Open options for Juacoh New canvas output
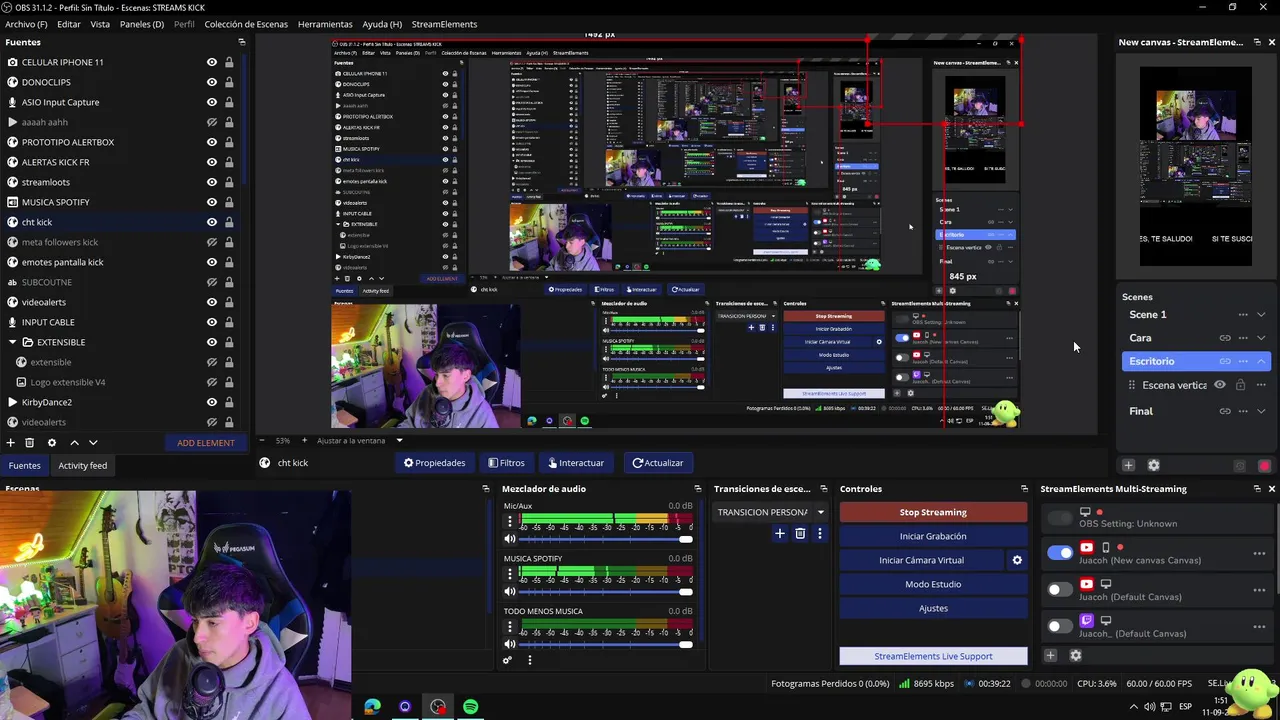Viewport: 1280px width, 720px height. 1259,553
